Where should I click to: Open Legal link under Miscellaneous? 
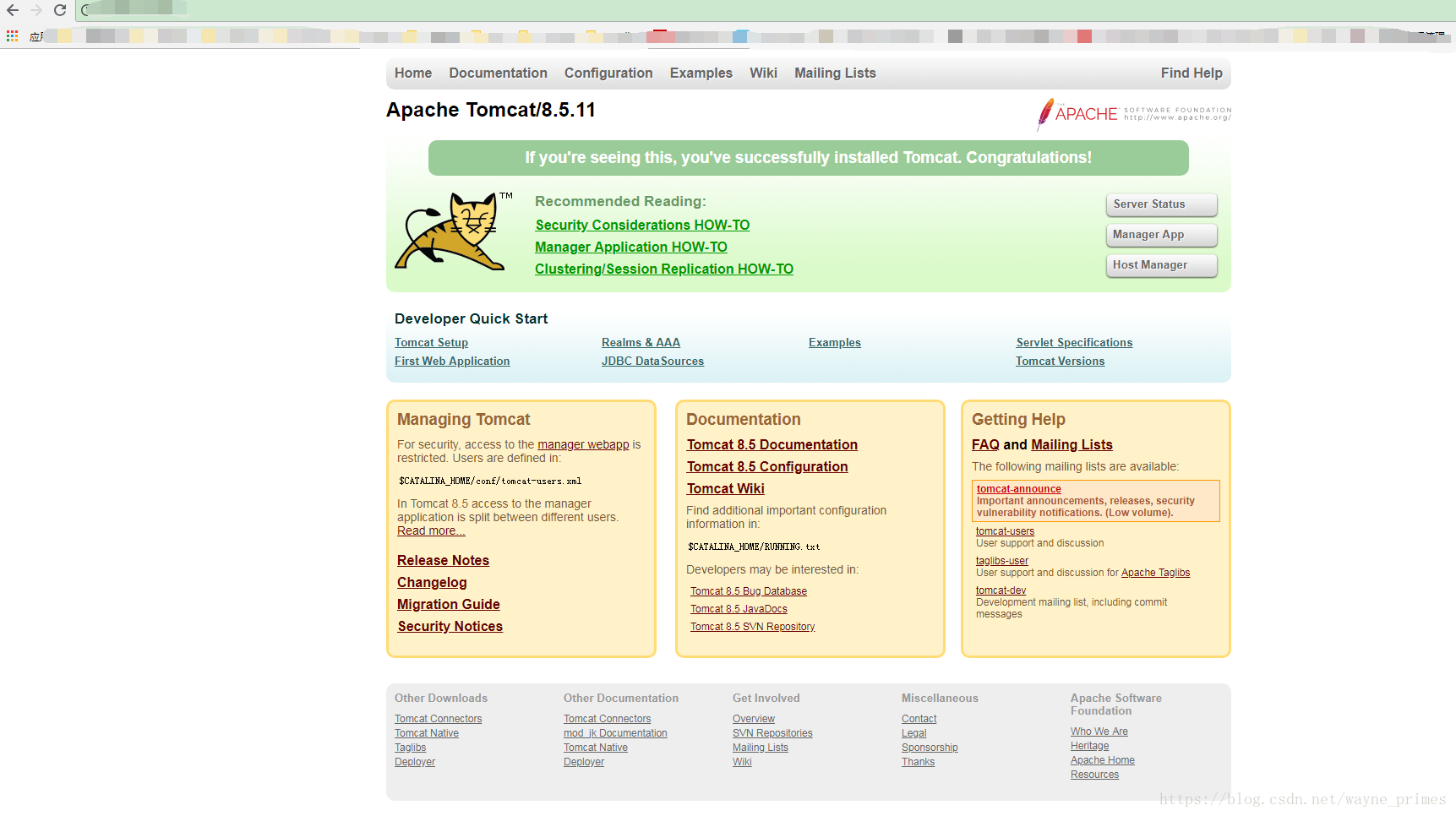click(913, 733)
